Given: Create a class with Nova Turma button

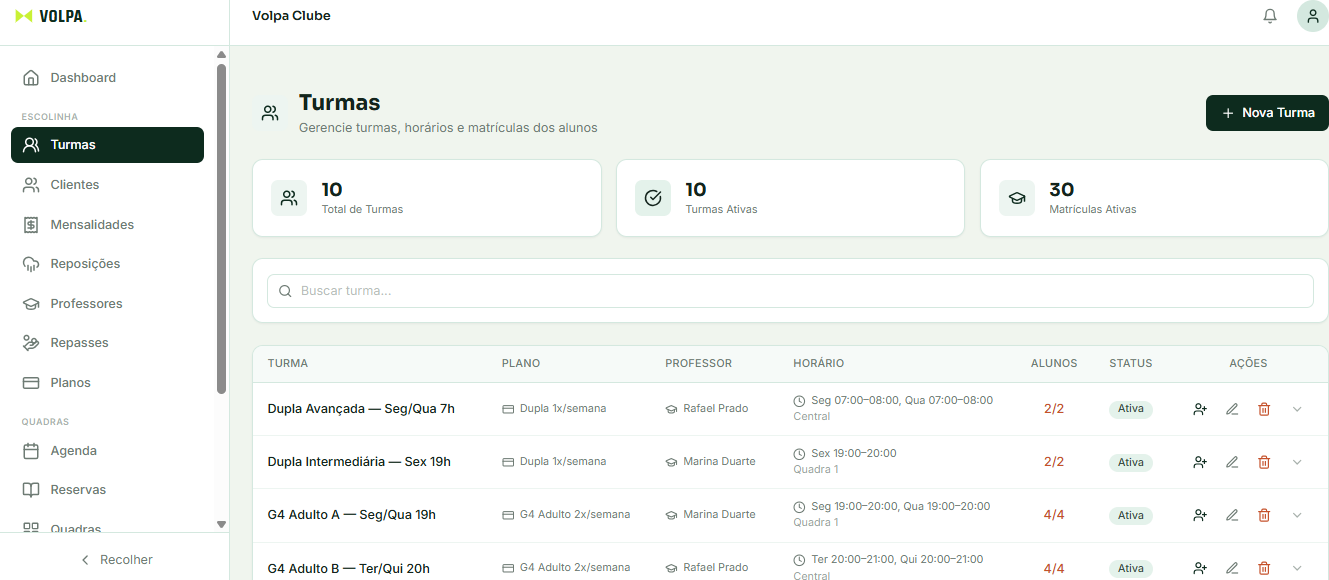Looking at the screenshot, I should (1267, 113).
